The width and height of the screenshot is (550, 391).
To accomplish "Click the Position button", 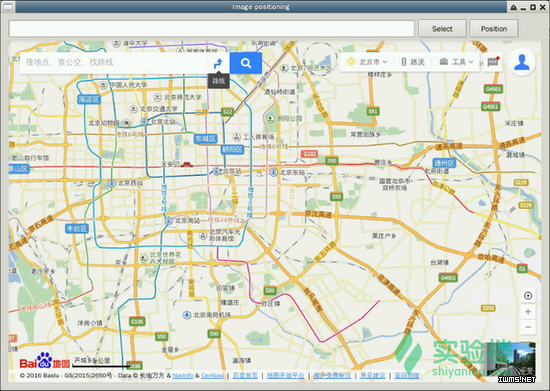I will click(x=494, y=29).
